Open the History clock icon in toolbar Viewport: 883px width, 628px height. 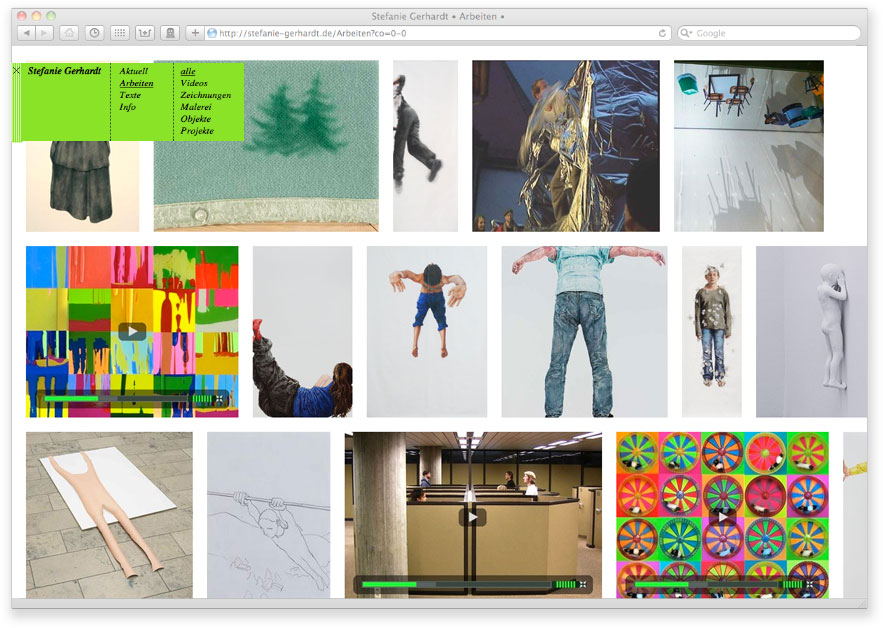tap(94, 33)
